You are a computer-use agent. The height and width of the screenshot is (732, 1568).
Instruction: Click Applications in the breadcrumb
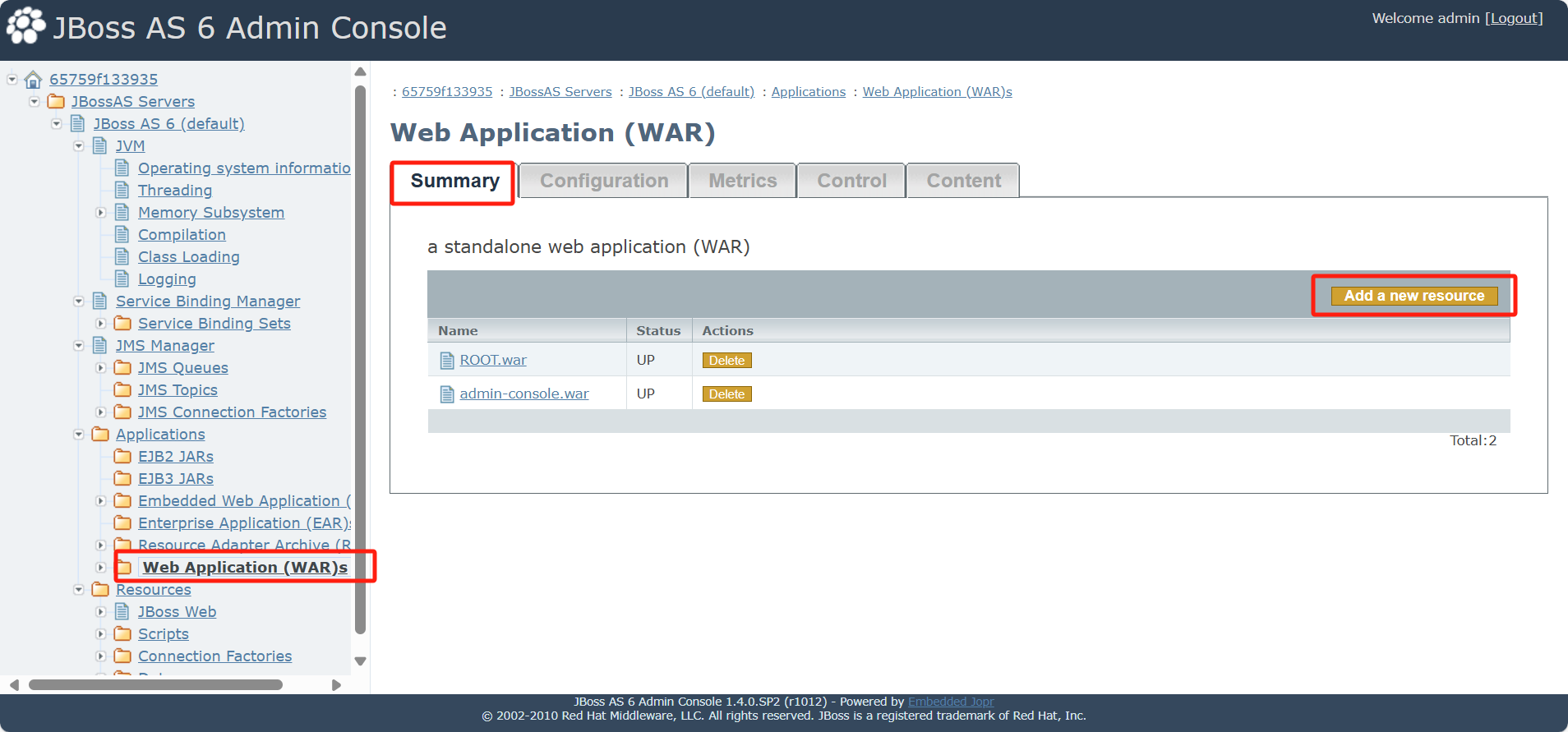[808, 92]
